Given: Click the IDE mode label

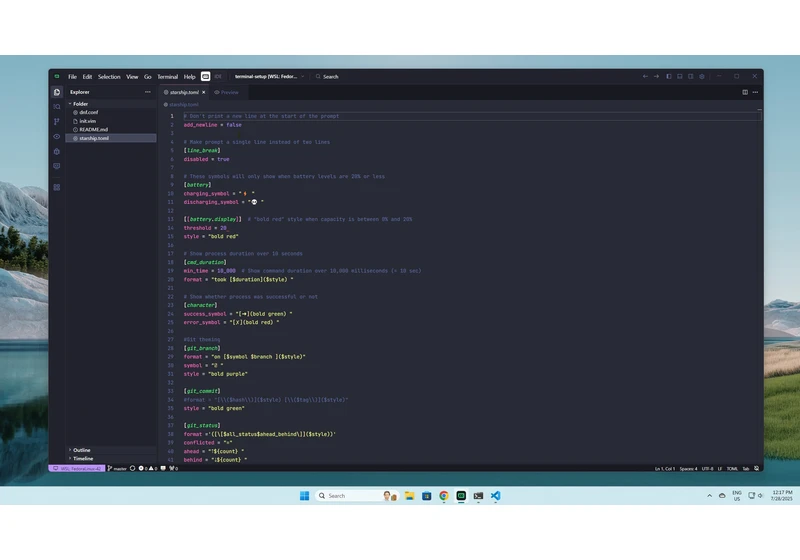Looking at the screenshot, I should tap(218, 77).
